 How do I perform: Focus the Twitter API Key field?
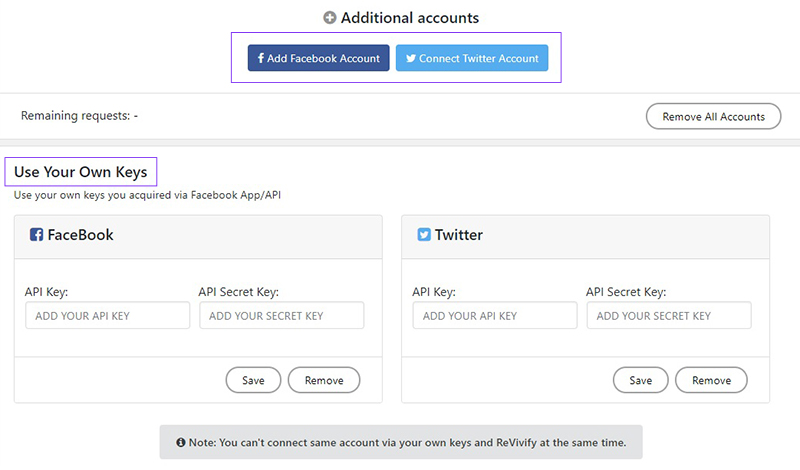coord(495,315)
